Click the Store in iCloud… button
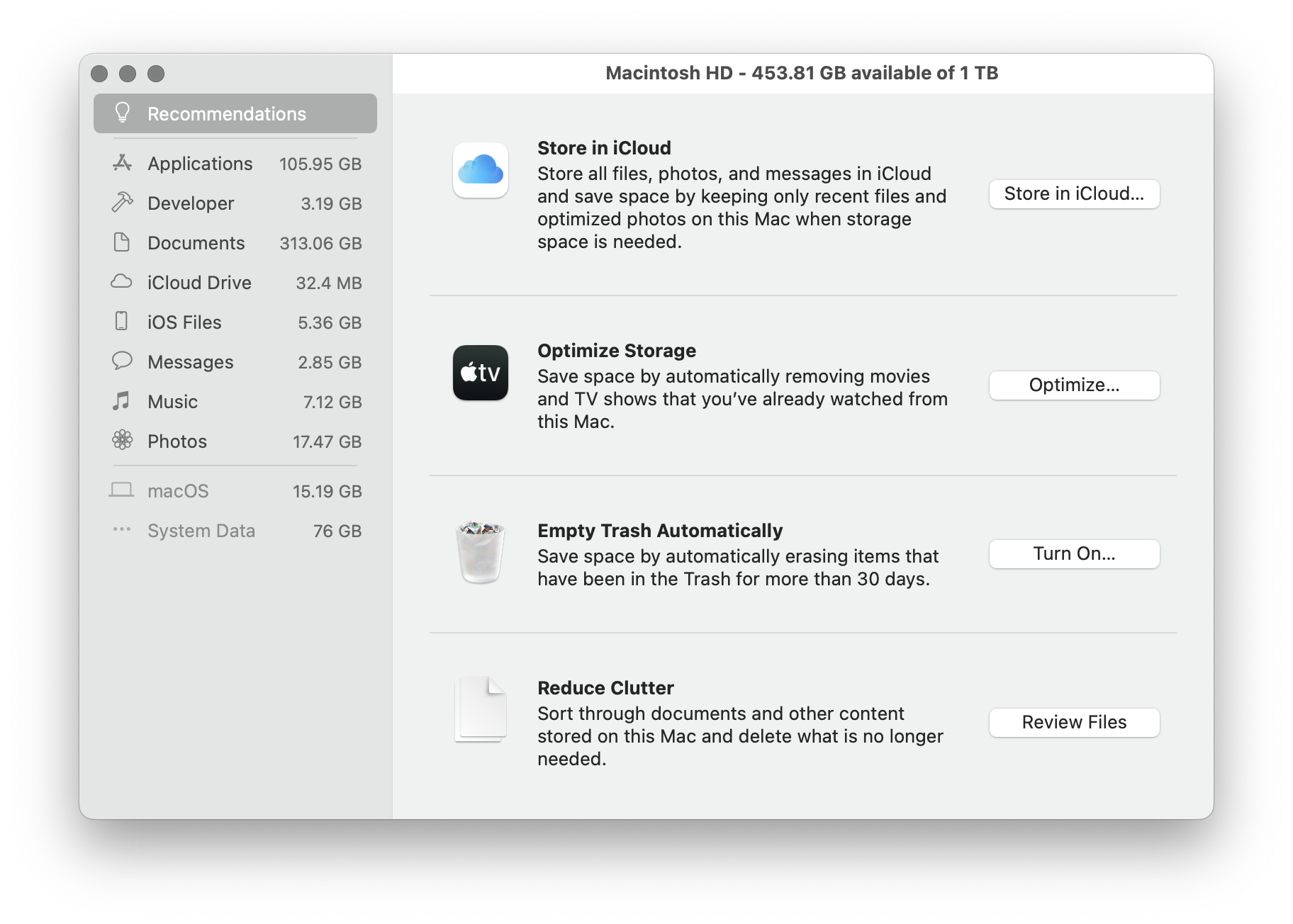Viewport: 1293px width, 924px height. tap(1074, 194)
